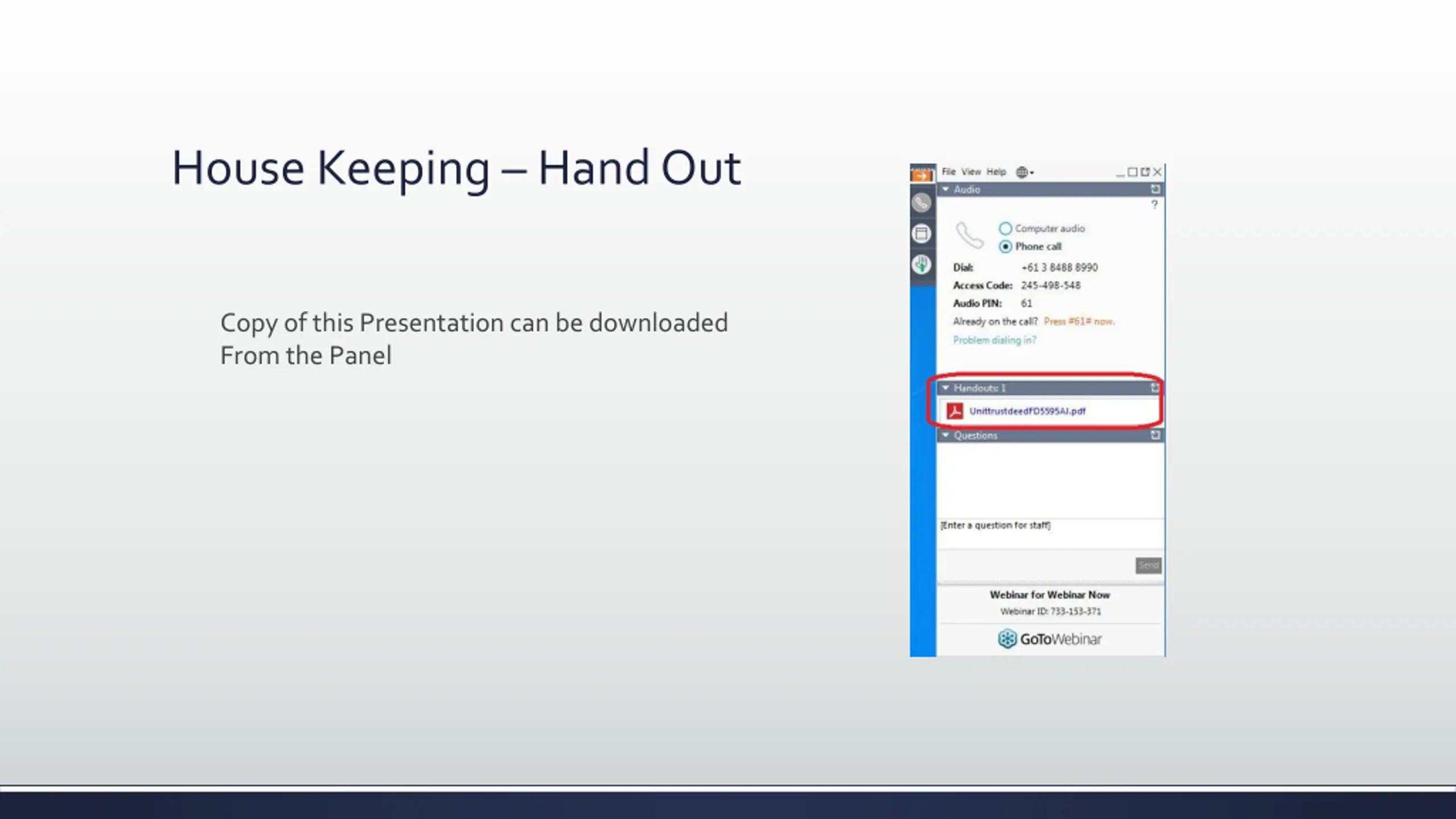Click the Problem dialing in link
The image size is (1456, 819).
(x=994, y=340)
